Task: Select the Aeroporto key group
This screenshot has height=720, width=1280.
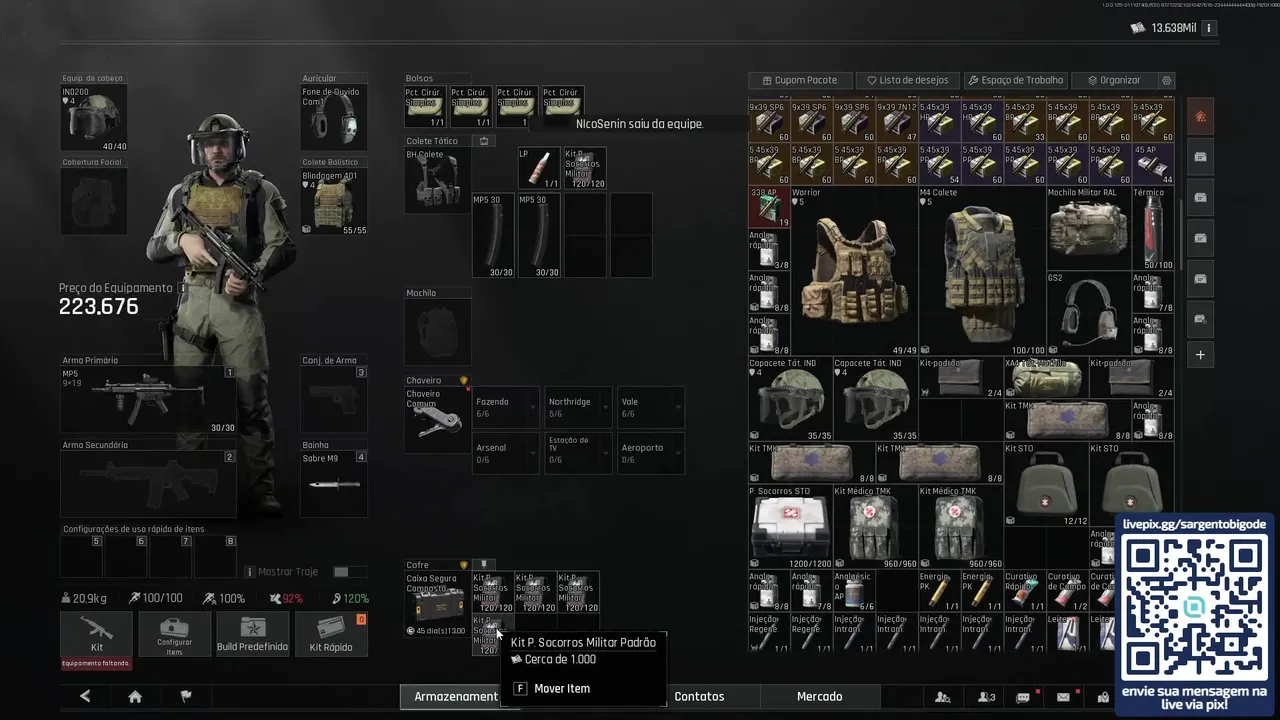Action: [651, 453]
